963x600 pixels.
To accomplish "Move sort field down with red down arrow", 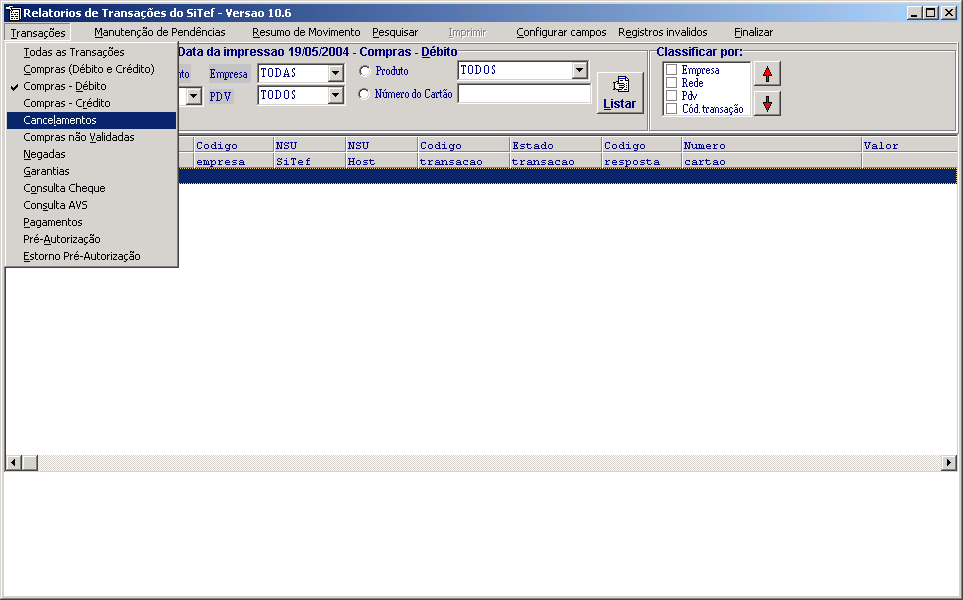I will click(767, 104).
